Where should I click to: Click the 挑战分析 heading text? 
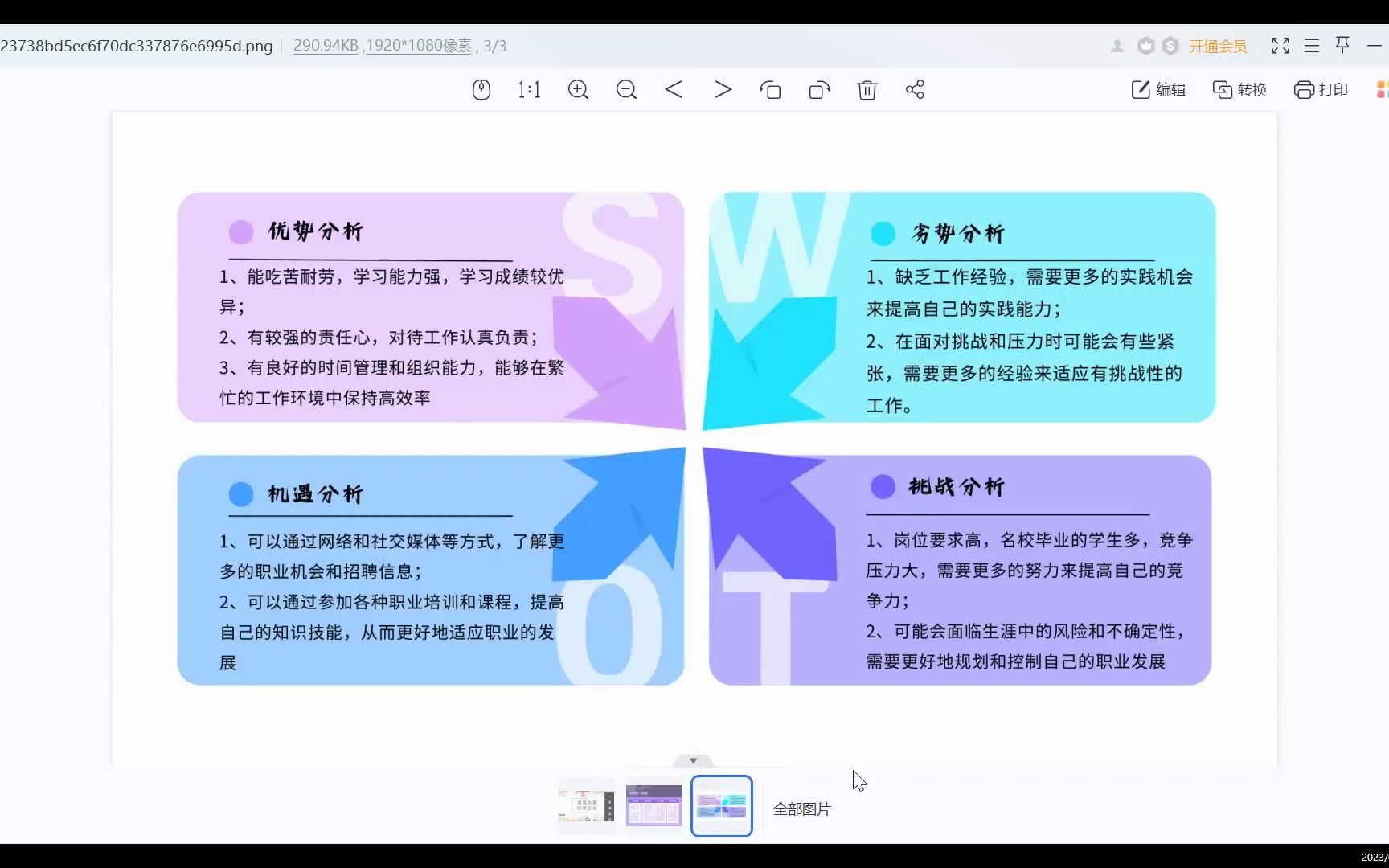coord(957,486)
